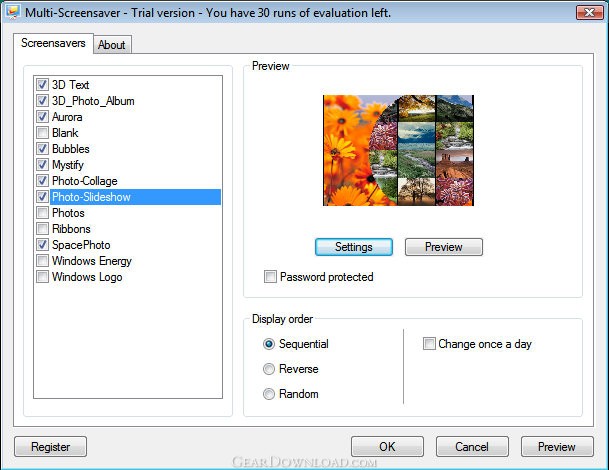Viewport: 609px width, 470px height.
Task: Select the 3D Text list entry
Action: click(71, 85)
